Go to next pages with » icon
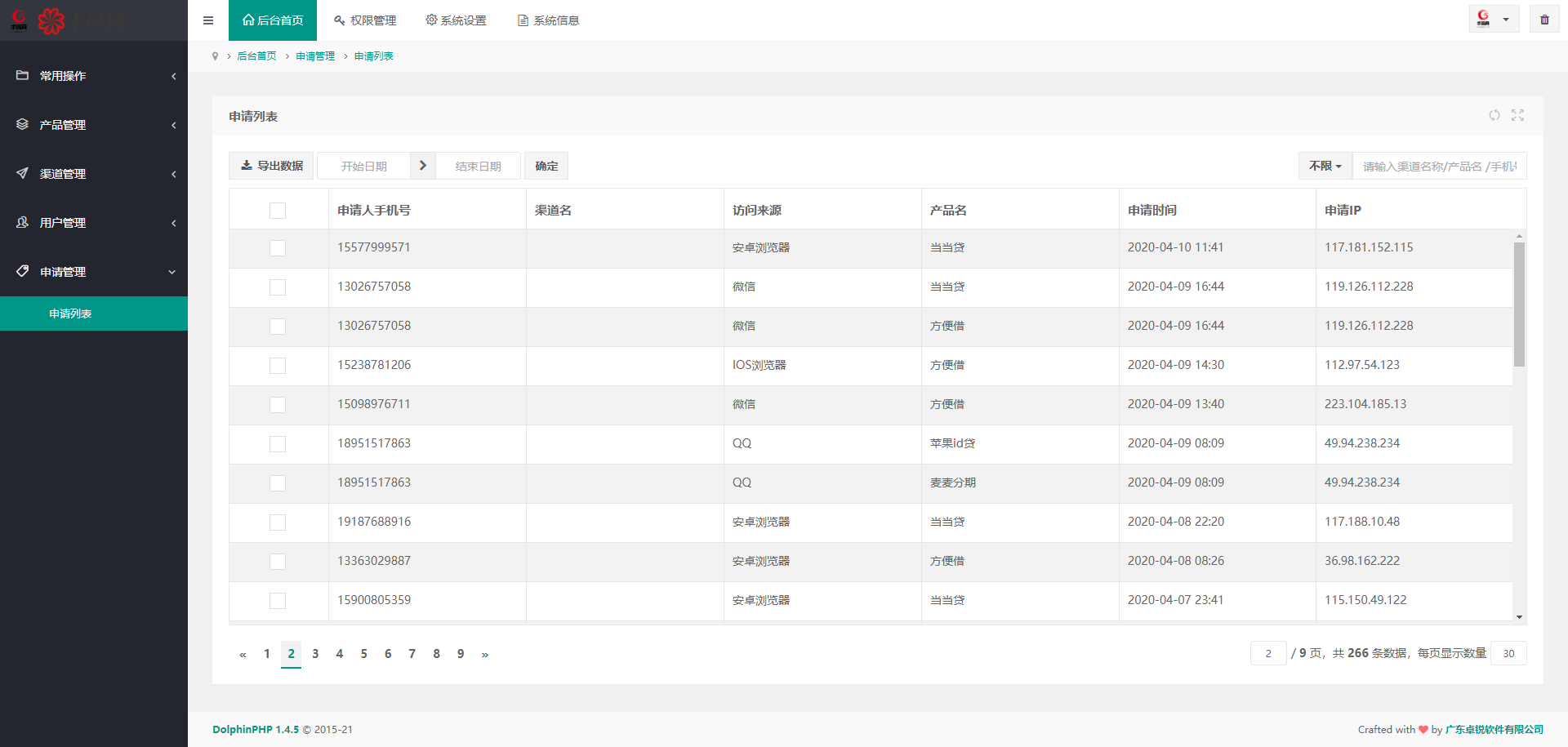Viewport: 1568px width, 747px height. [x=484, y=654]
